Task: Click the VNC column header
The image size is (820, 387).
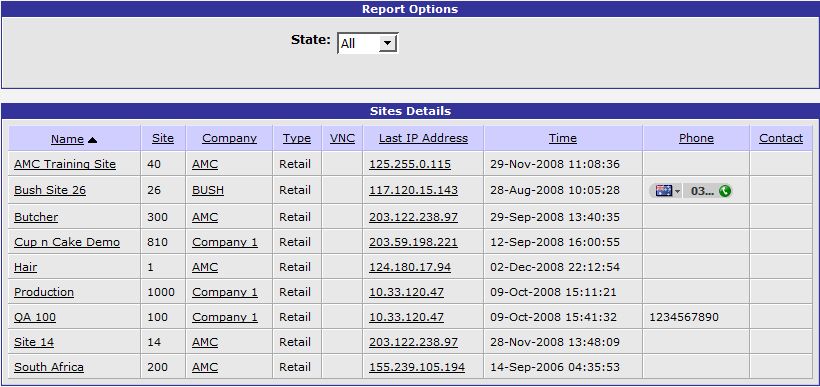Action: point(342,139)
